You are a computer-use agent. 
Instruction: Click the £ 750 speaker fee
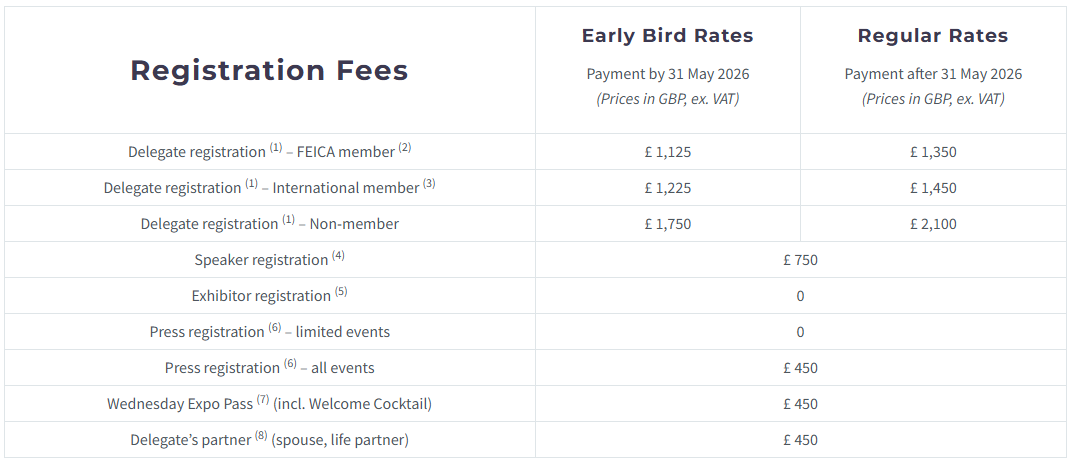coord(800,260)
